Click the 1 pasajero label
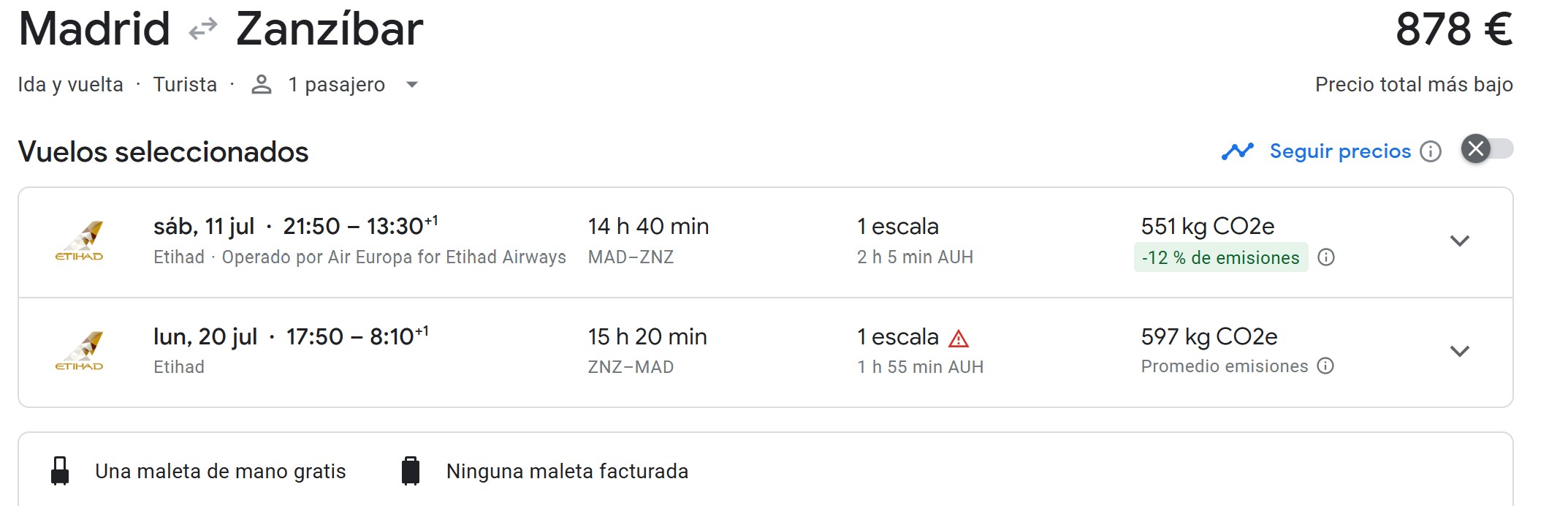This screenshot has height=506, width=1568. click(x=336, y=85)
